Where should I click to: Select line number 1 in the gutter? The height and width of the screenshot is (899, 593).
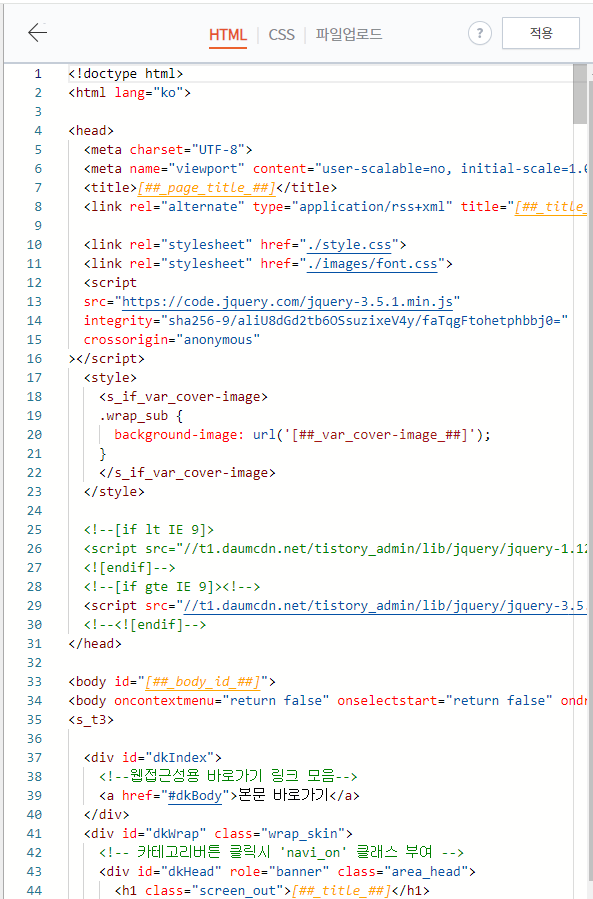[x=38, y=73]
